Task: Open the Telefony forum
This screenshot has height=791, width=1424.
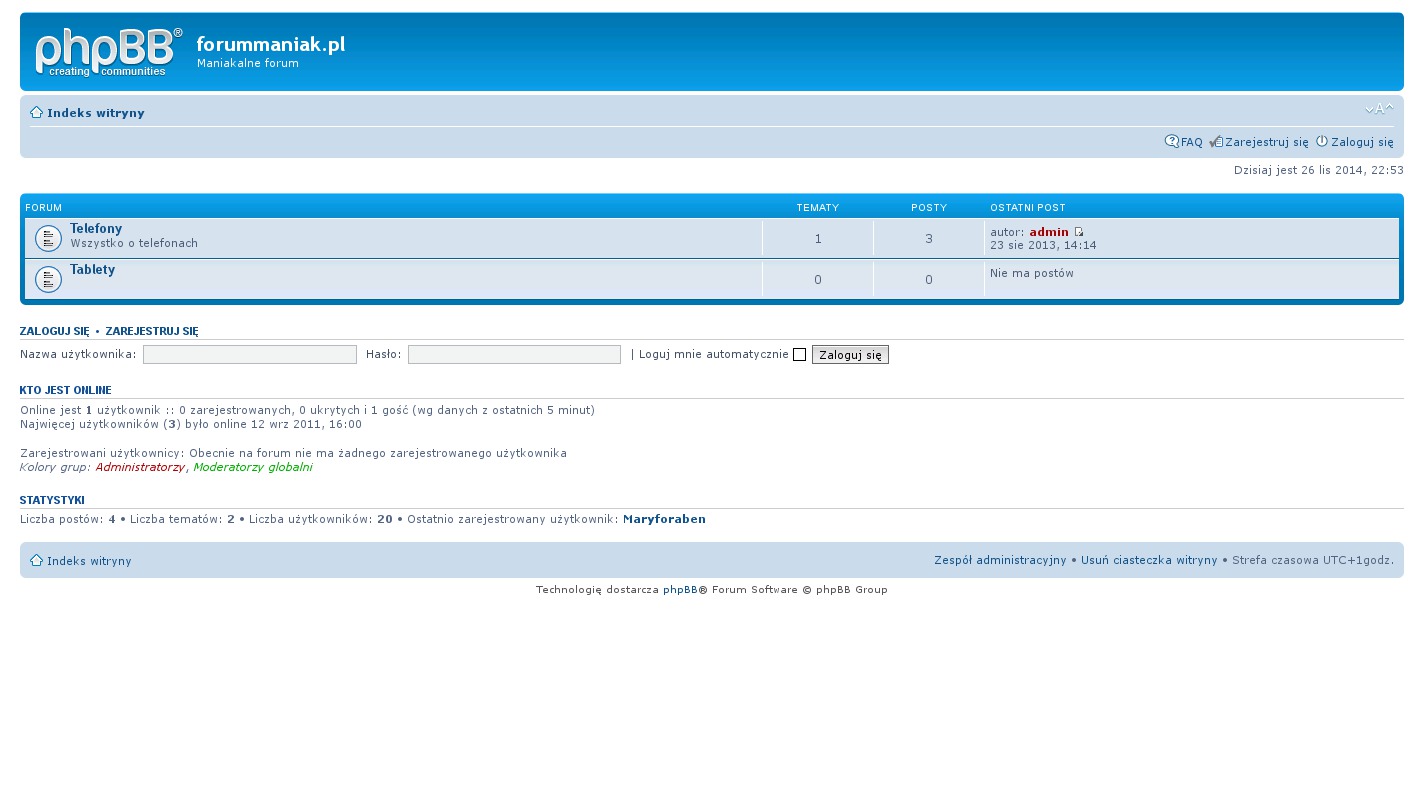Action: coord(96,229)
